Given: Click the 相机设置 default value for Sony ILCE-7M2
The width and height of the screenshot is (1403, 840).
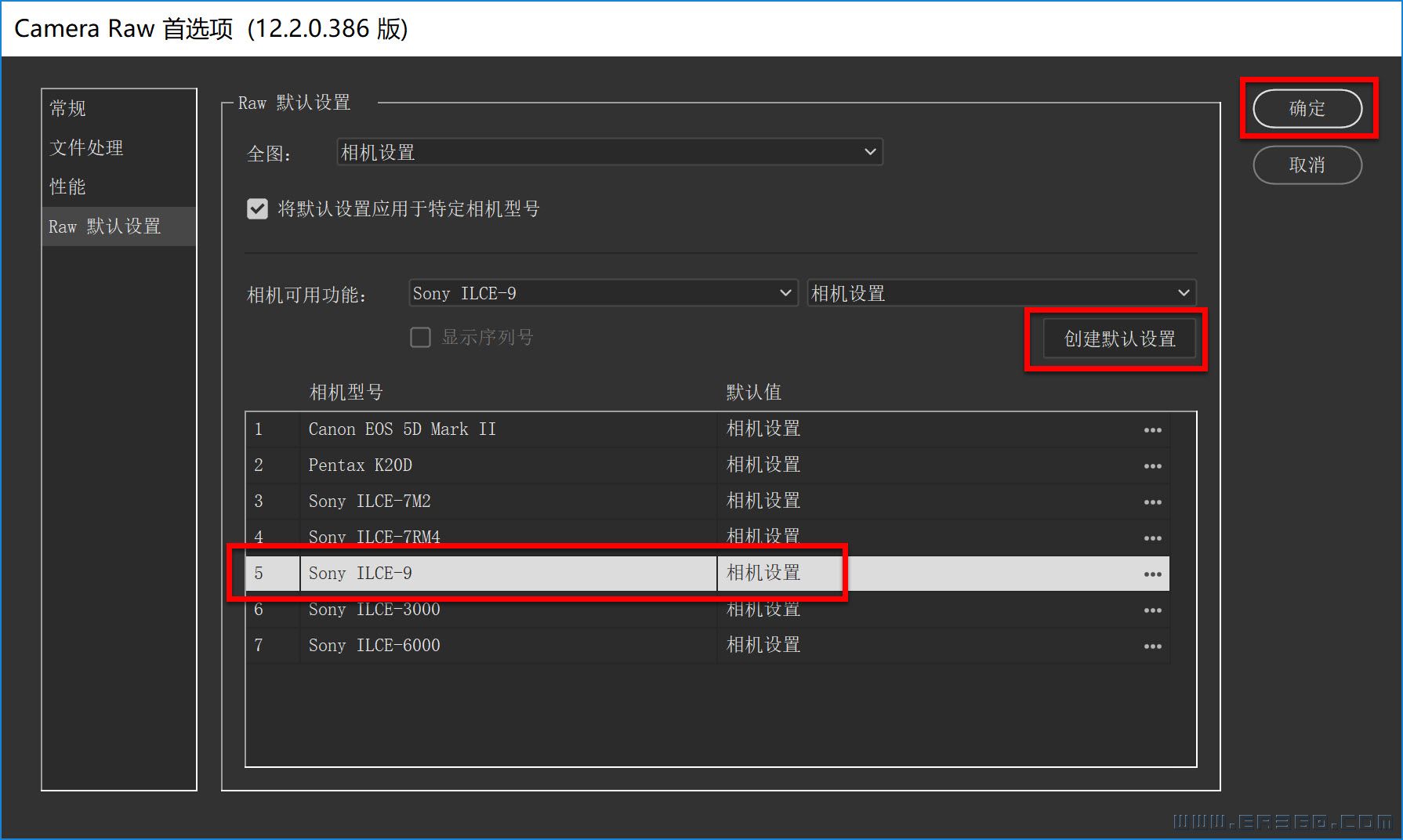Looking at the screenshot, I should pos(763,501).
